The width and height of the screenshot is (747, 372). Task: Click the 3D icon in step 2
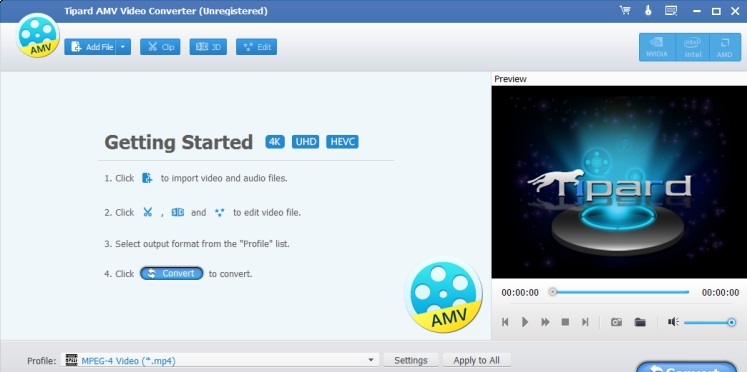pos(178,212)
